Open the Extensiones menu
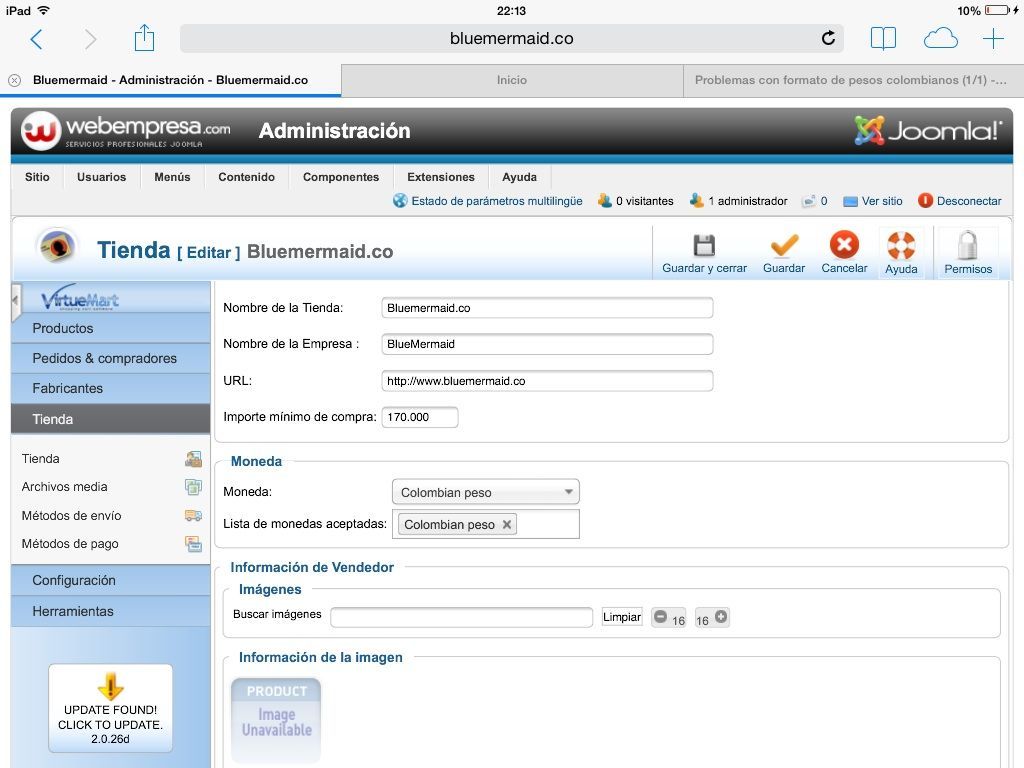This screenshot has height=768, width=1024. coord(441,177)
